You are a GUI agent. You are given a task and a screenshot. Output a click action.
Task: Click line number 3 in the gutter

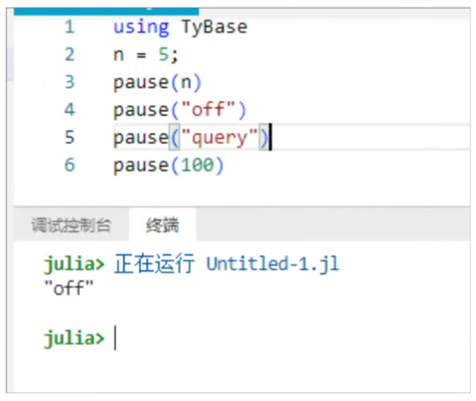[69, 82]
